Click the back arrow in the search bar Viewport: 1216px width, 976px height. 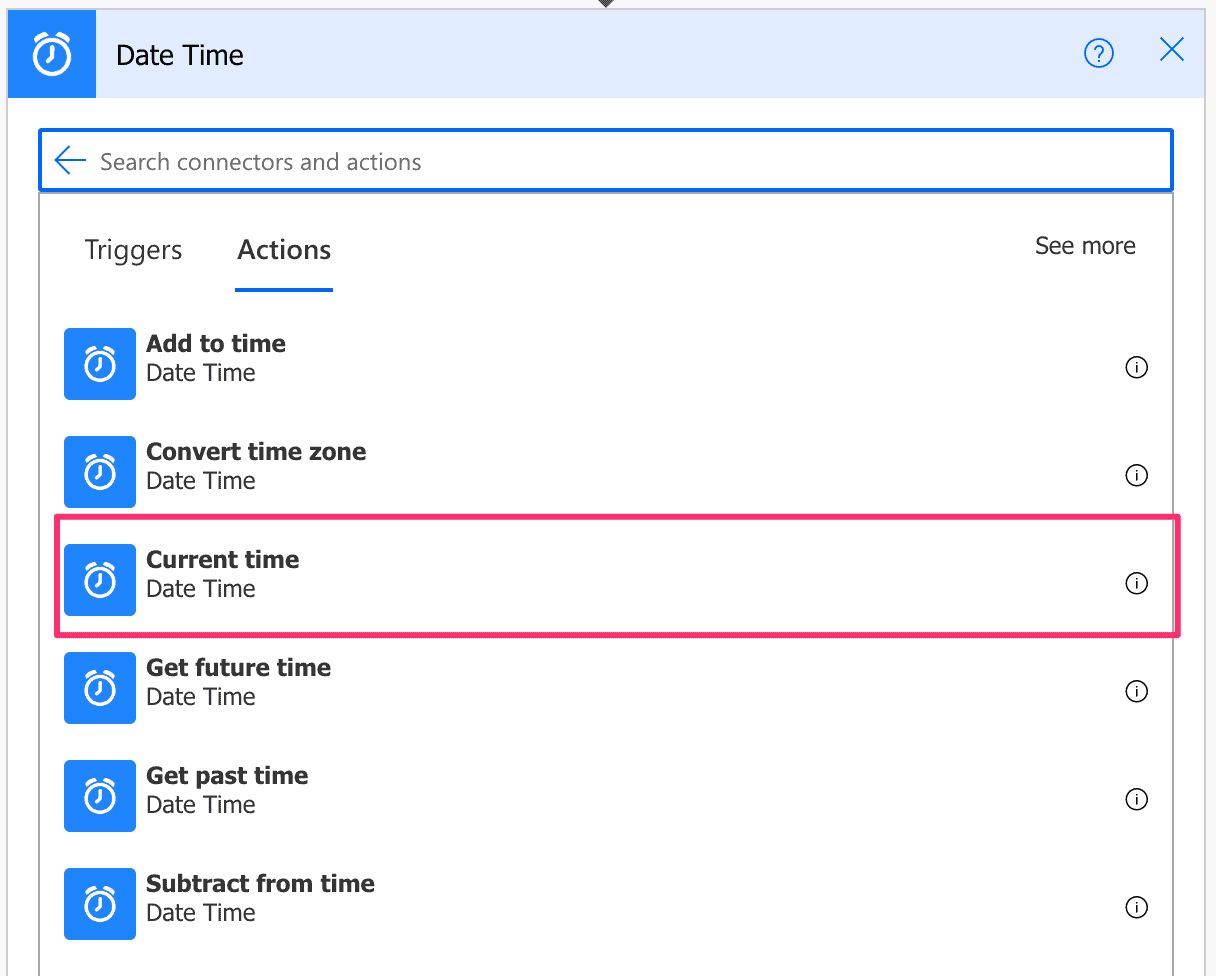(x=69, y=160)
